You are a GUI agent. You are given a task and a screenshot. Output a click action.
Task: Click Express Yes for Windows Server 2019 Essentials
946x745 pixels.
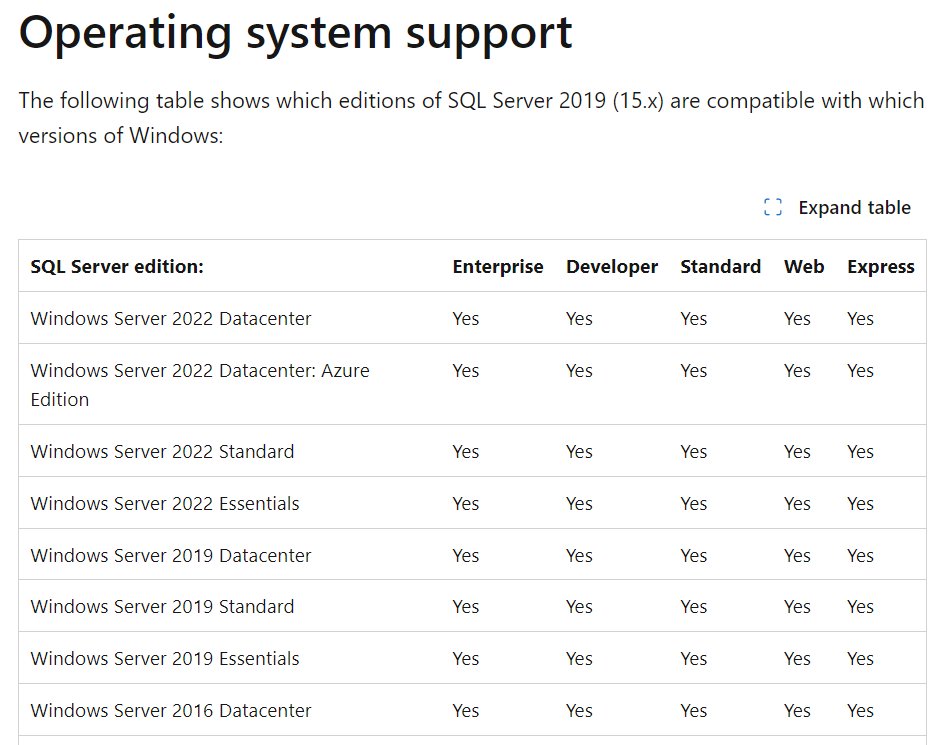(860, 659)
